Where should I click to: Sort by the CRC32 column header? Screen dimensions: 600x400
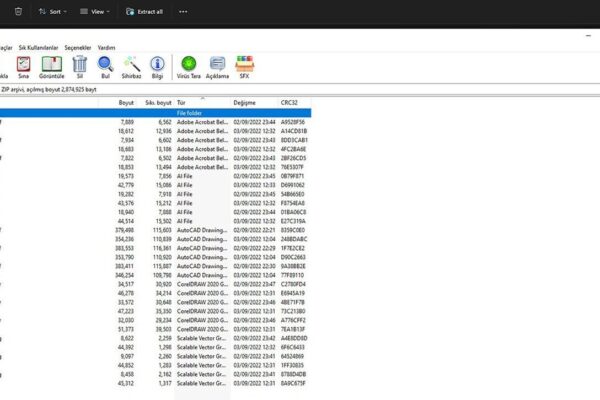[x=290, y=102]
